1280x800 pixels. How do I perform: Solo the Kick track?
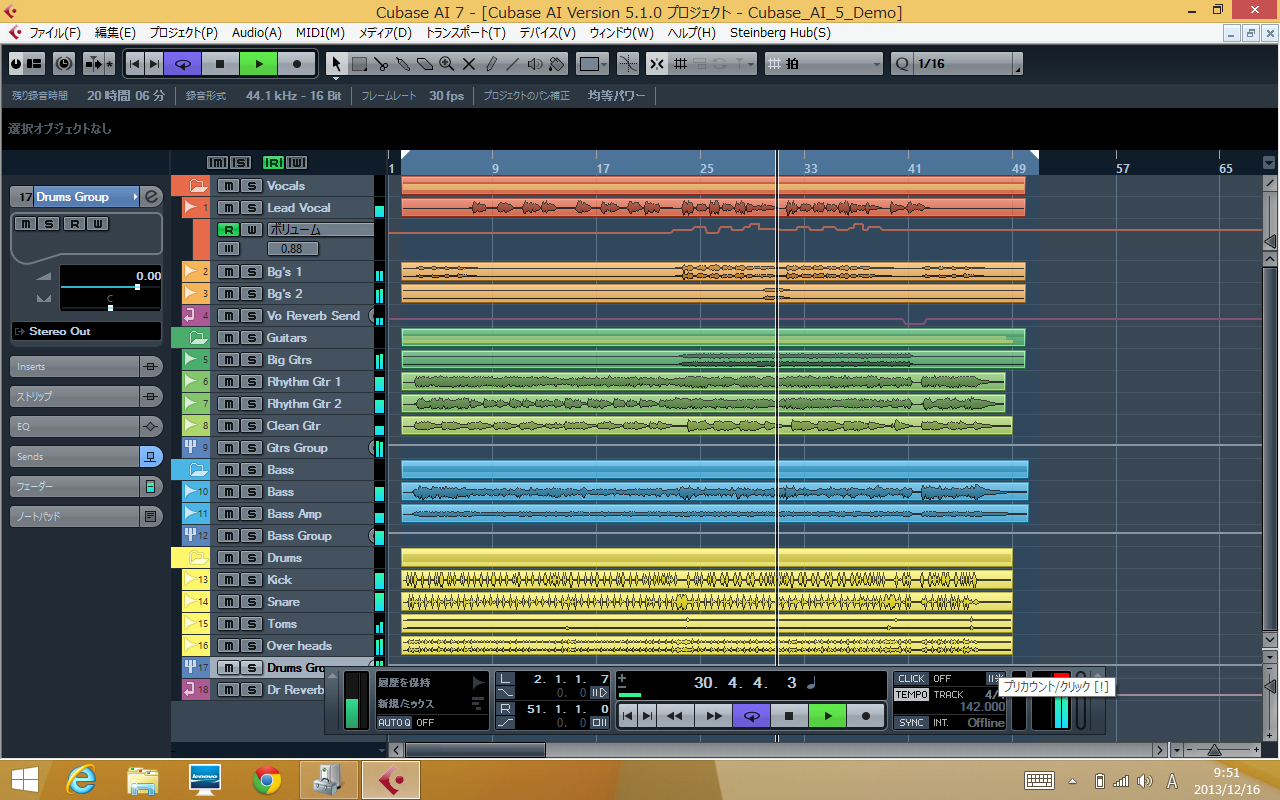pos(251,580)
